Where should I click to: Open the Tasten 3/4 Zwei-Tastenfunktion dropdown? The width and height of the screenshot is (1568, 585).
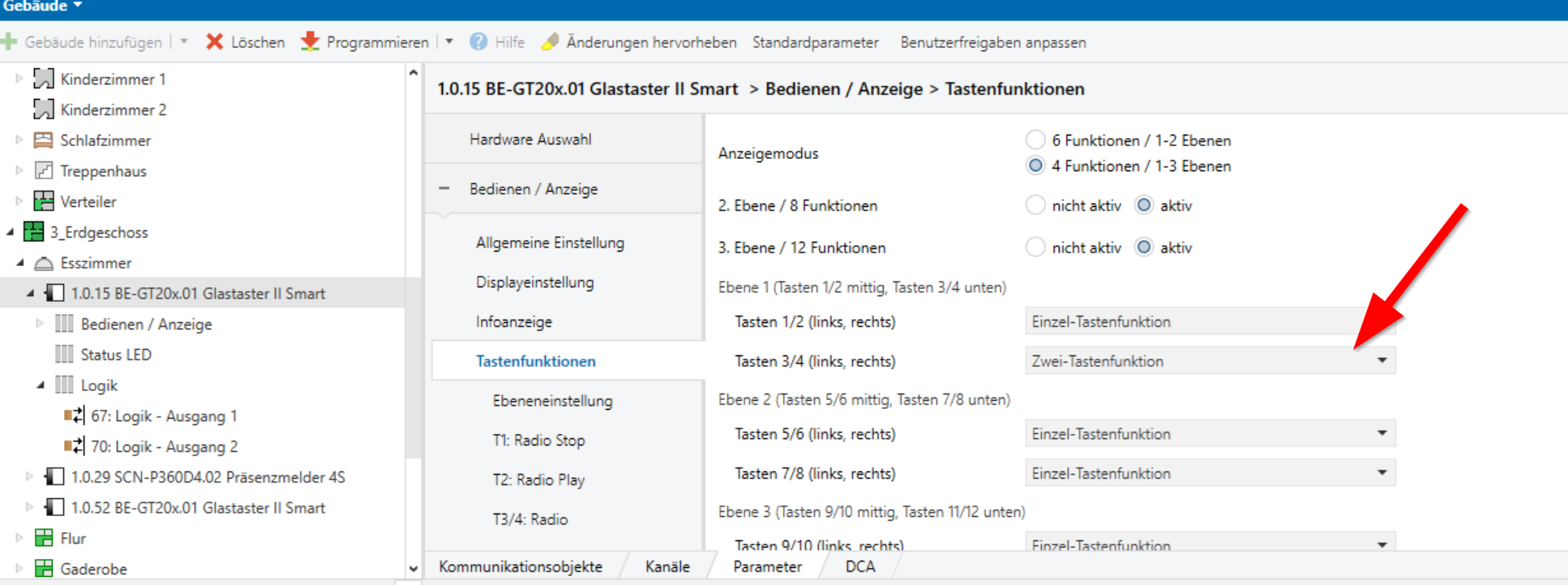[1210, 361]
